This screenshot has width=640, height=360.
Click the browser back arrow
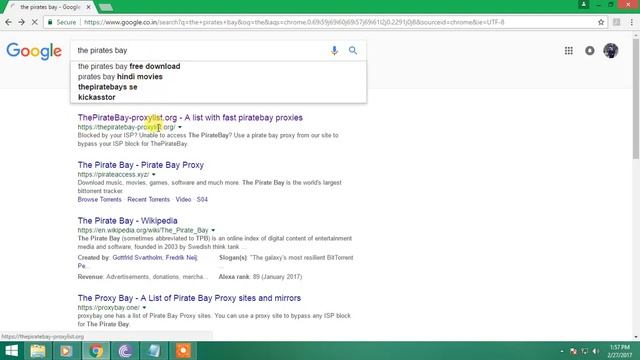[9, 22]
